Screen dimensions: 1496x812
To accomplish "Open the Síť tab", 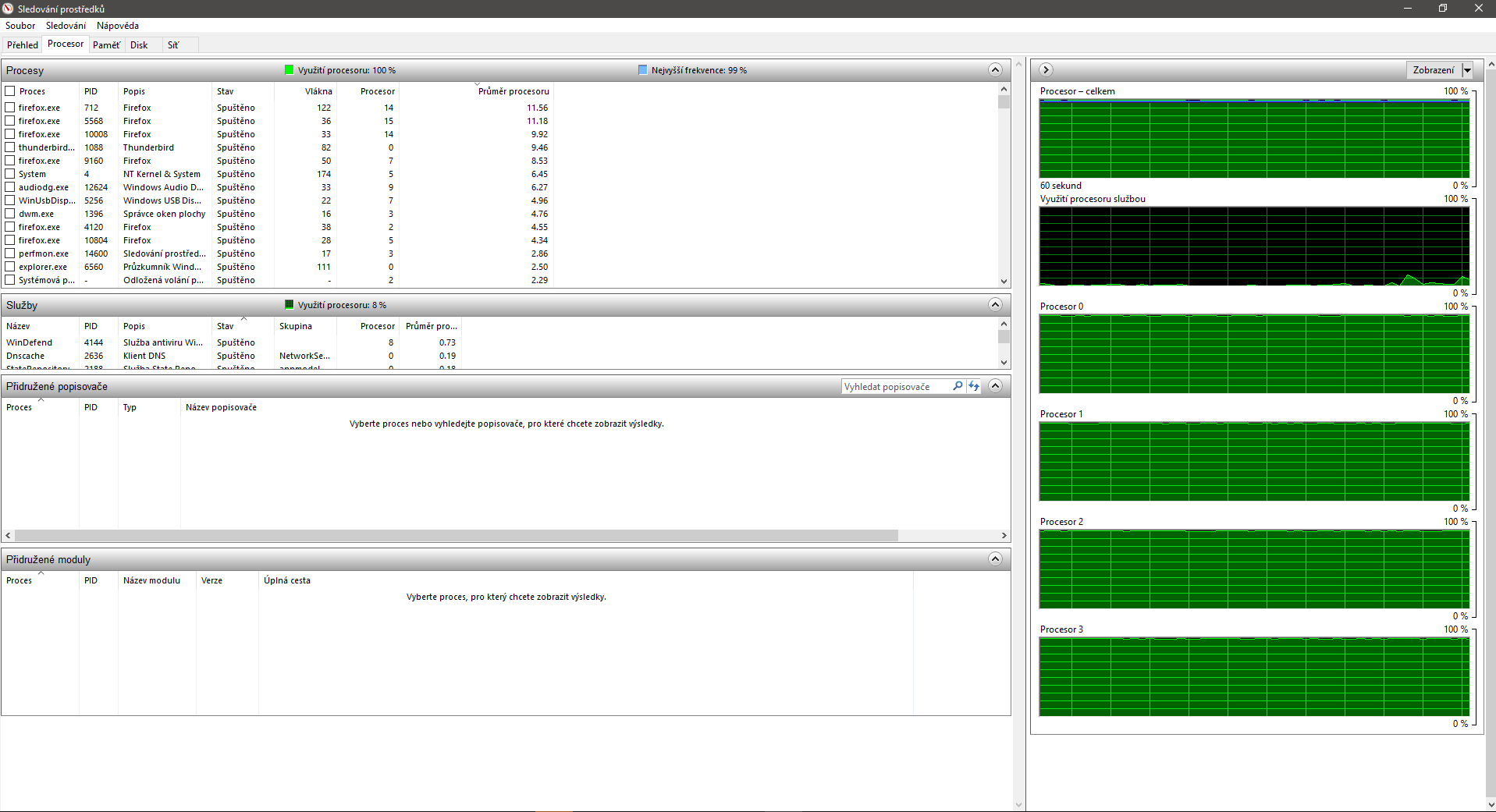I will coord(173,45).
